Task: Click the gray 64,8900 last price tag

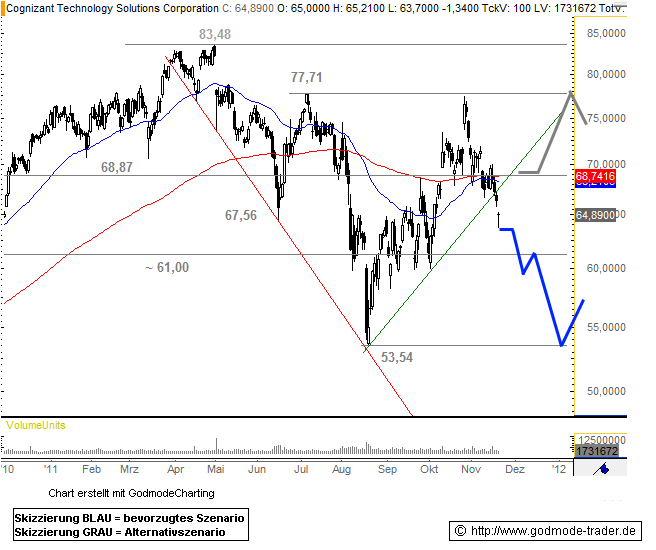Action: click(x=595, y=214)
